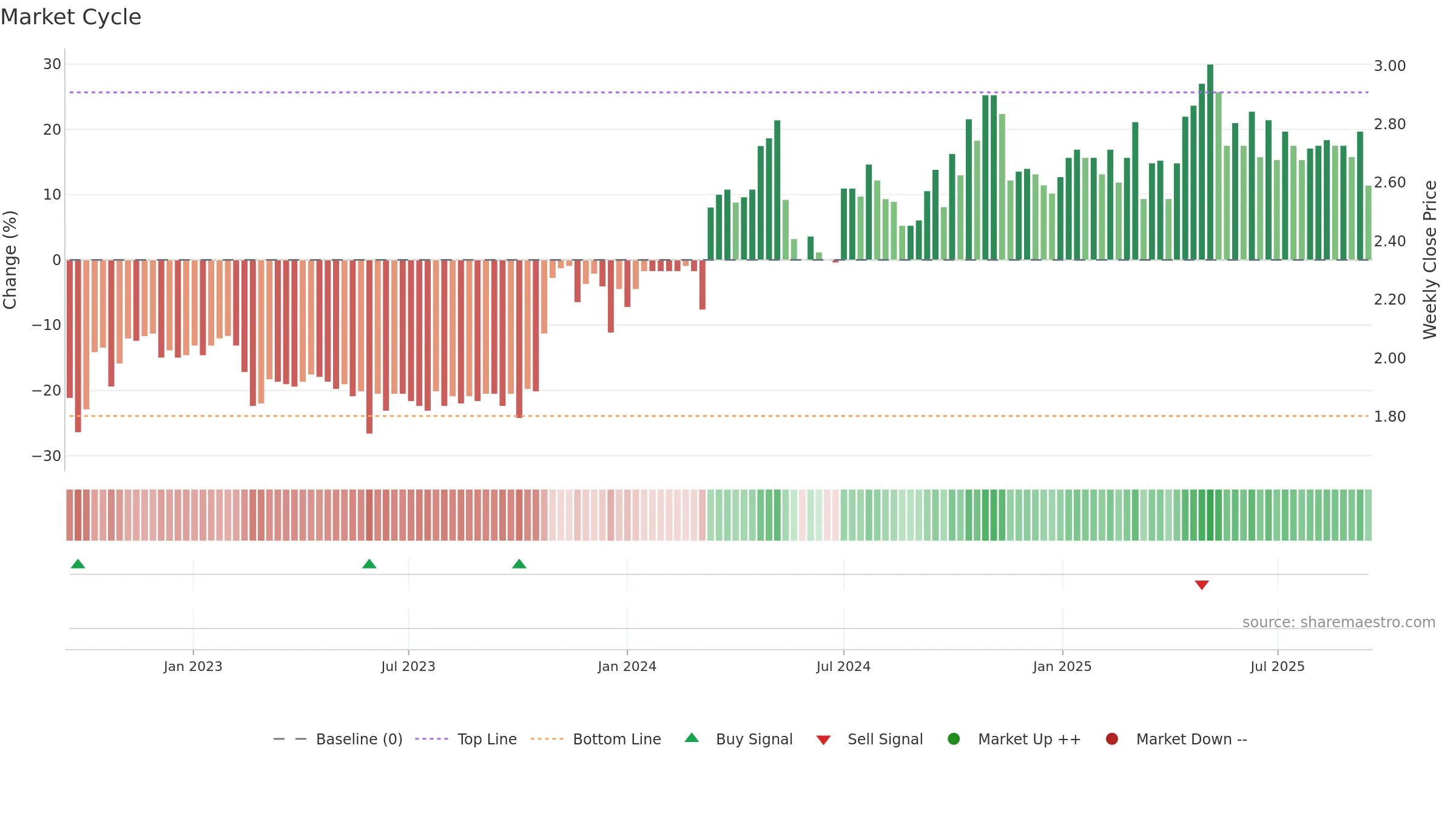Click the −10 left axis tick label
The width and height of the screenshot is (1456, 819).
point(47,325)
